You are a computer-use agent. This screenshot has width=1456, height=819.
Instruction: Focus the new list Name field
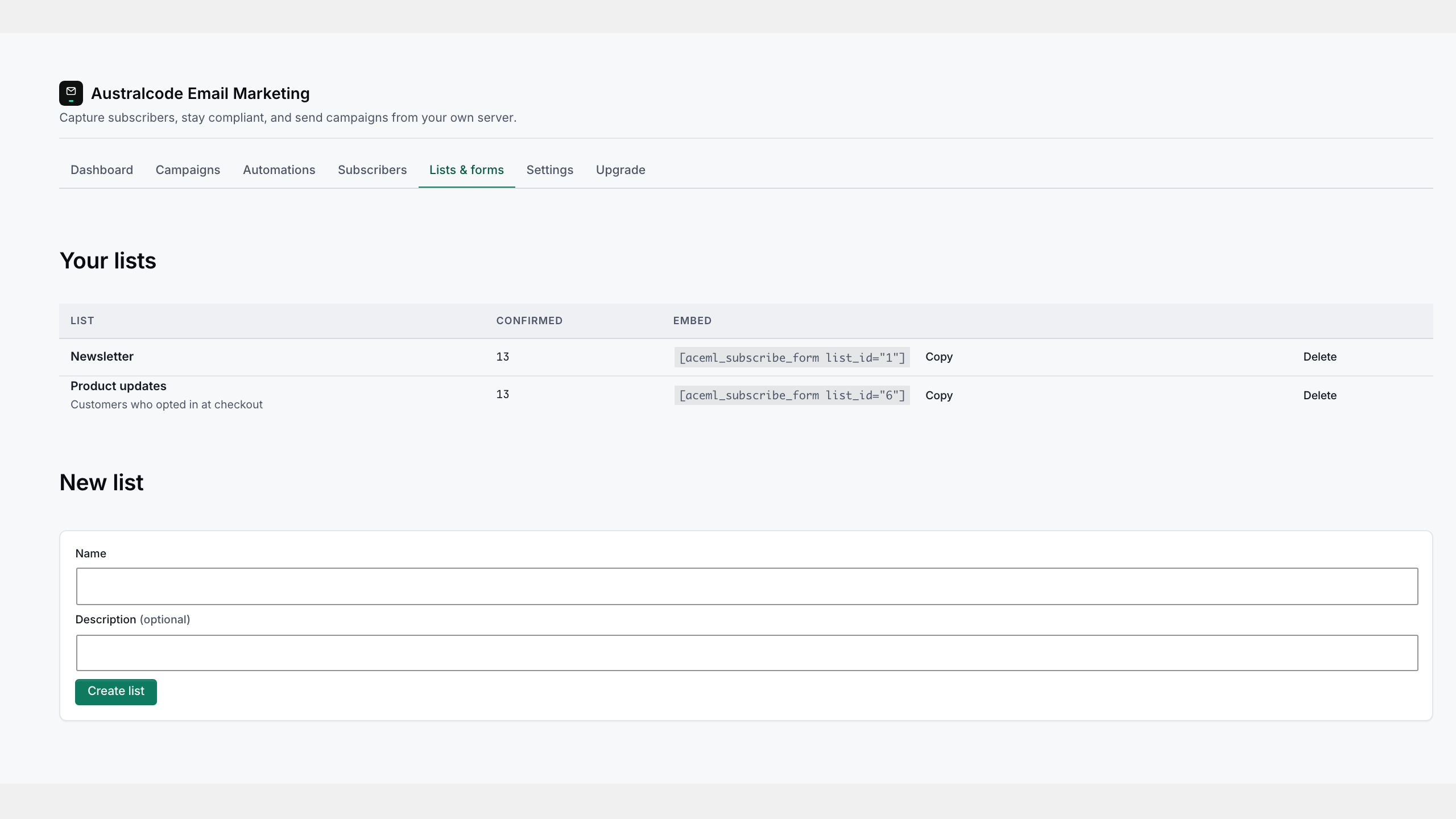(x=747, y=586)
